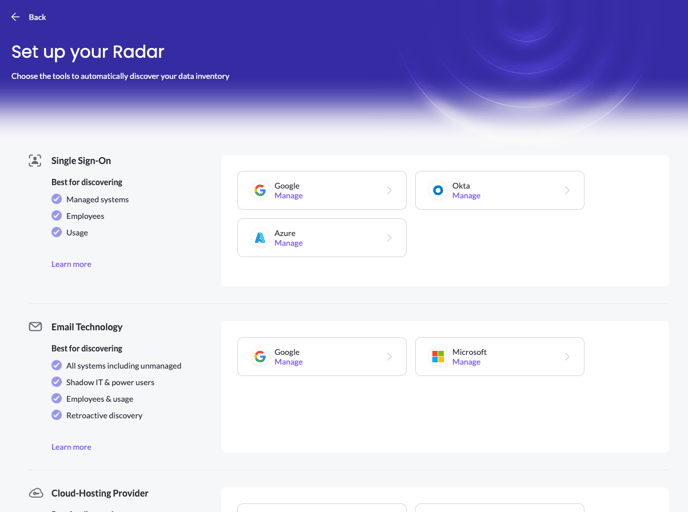Select the Email Technology heading
This screenshot has height=512, width=688.
pyautogui.click(x=87, y=327)
